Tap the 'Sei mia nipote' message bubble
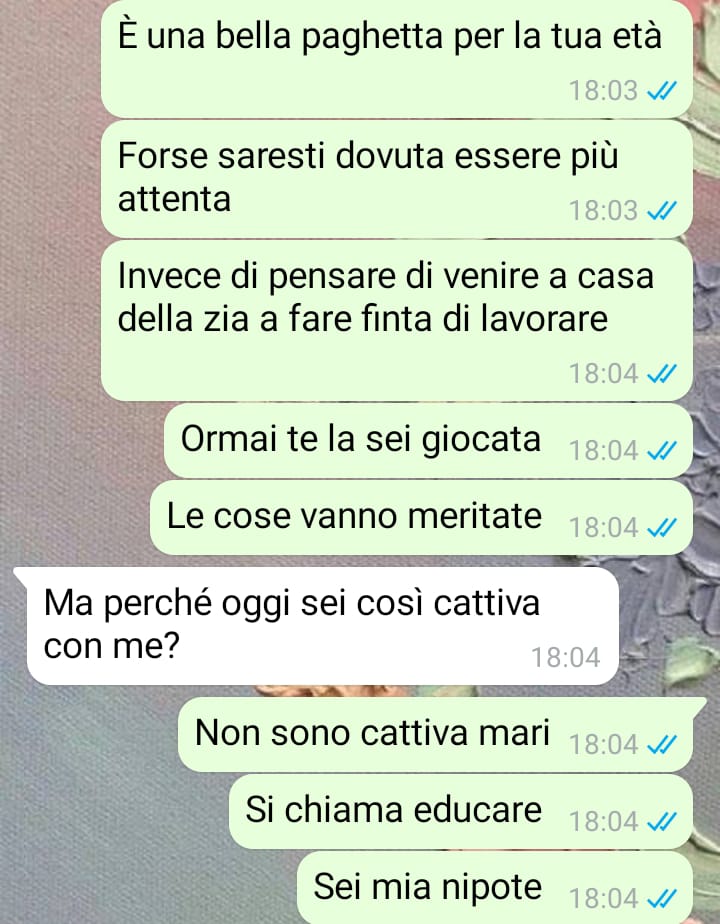The image size is (720, 924). pos(495,888)
